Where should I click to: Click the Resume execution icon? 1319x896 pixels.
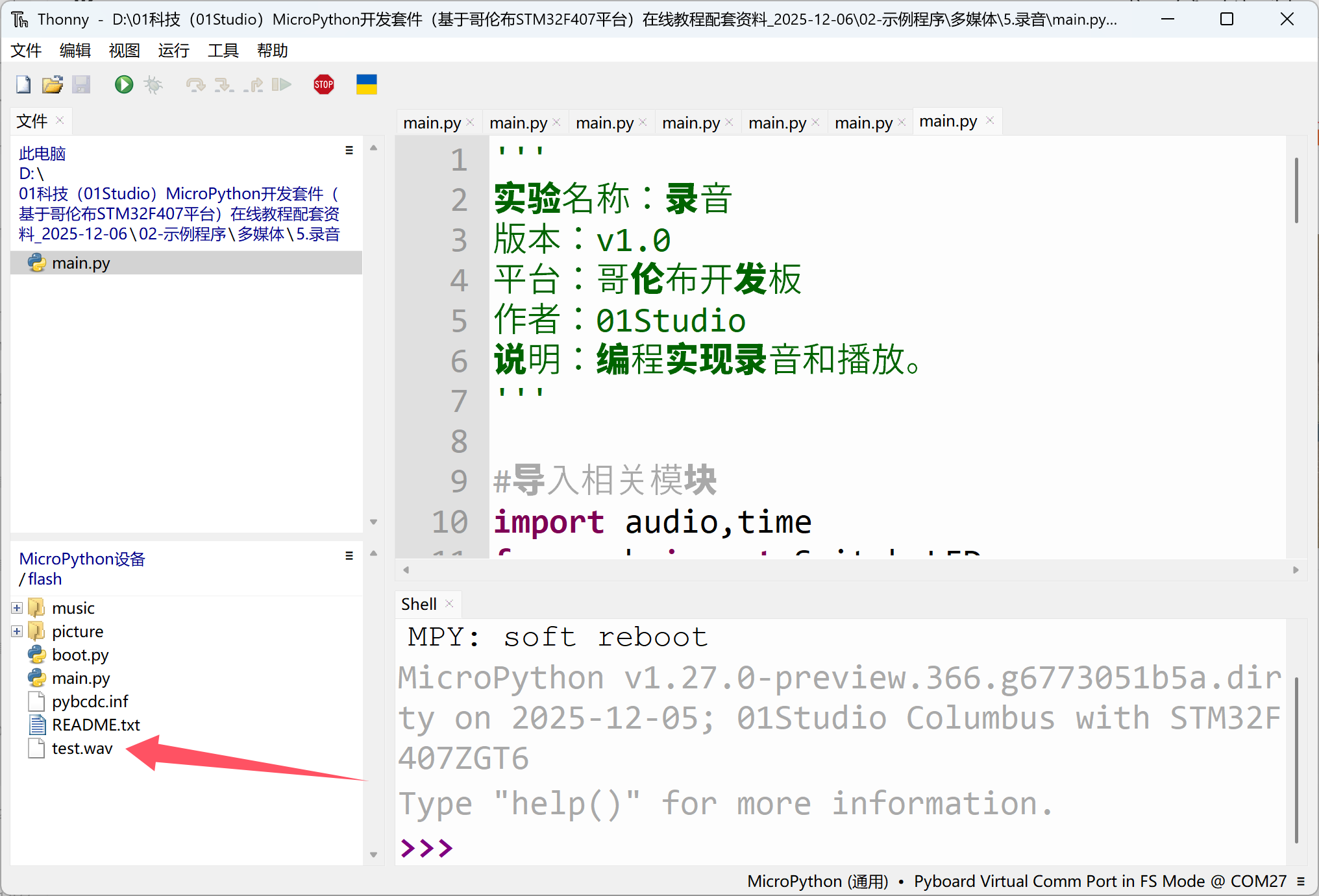pyautogui.click(x=281, y=84)
